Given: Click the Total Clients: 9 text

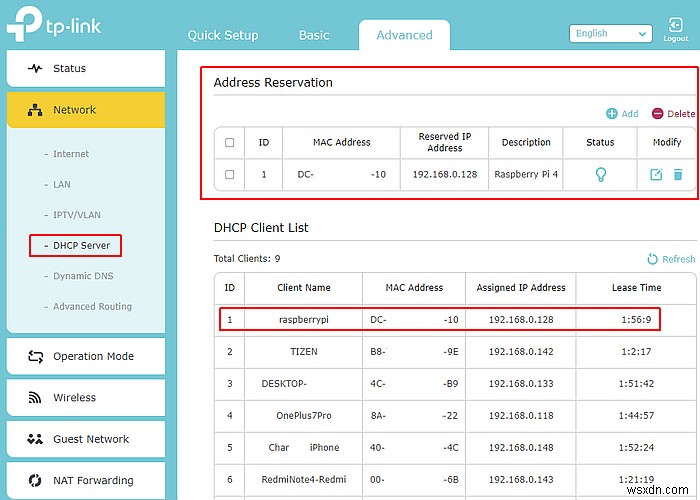Looking at the screenshot, I should click(247, 258).
